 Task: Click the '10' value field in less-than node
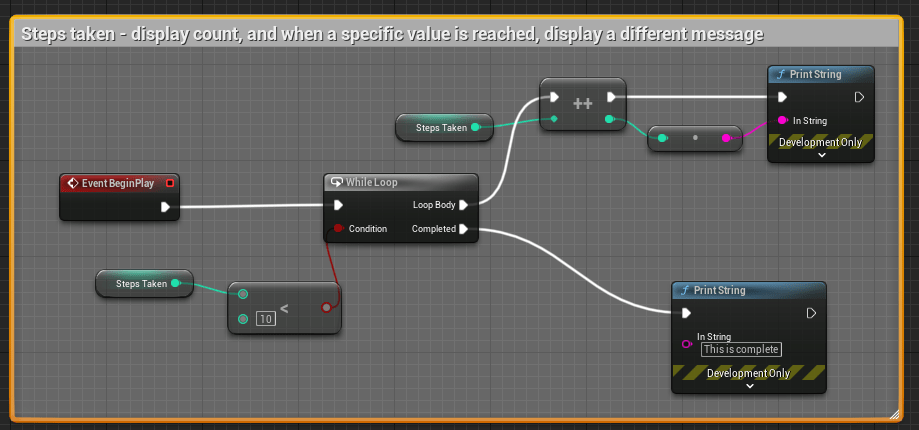point(266,319)
